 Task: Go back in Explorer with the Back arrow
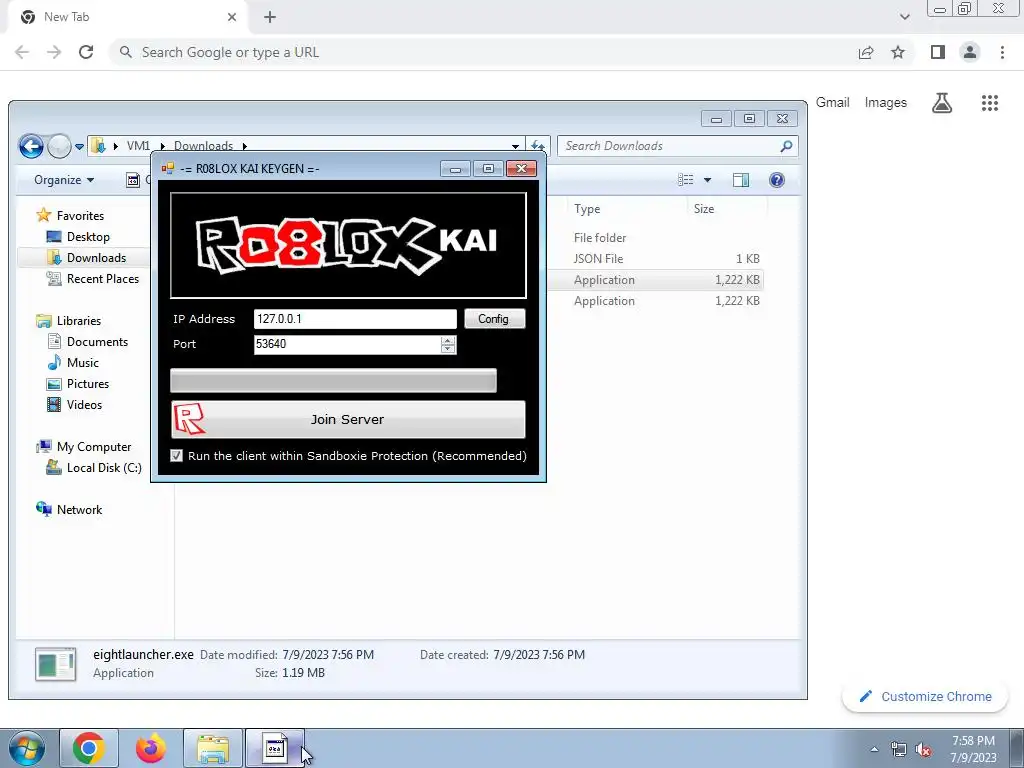pyautogui.click(x=31, y=146)
